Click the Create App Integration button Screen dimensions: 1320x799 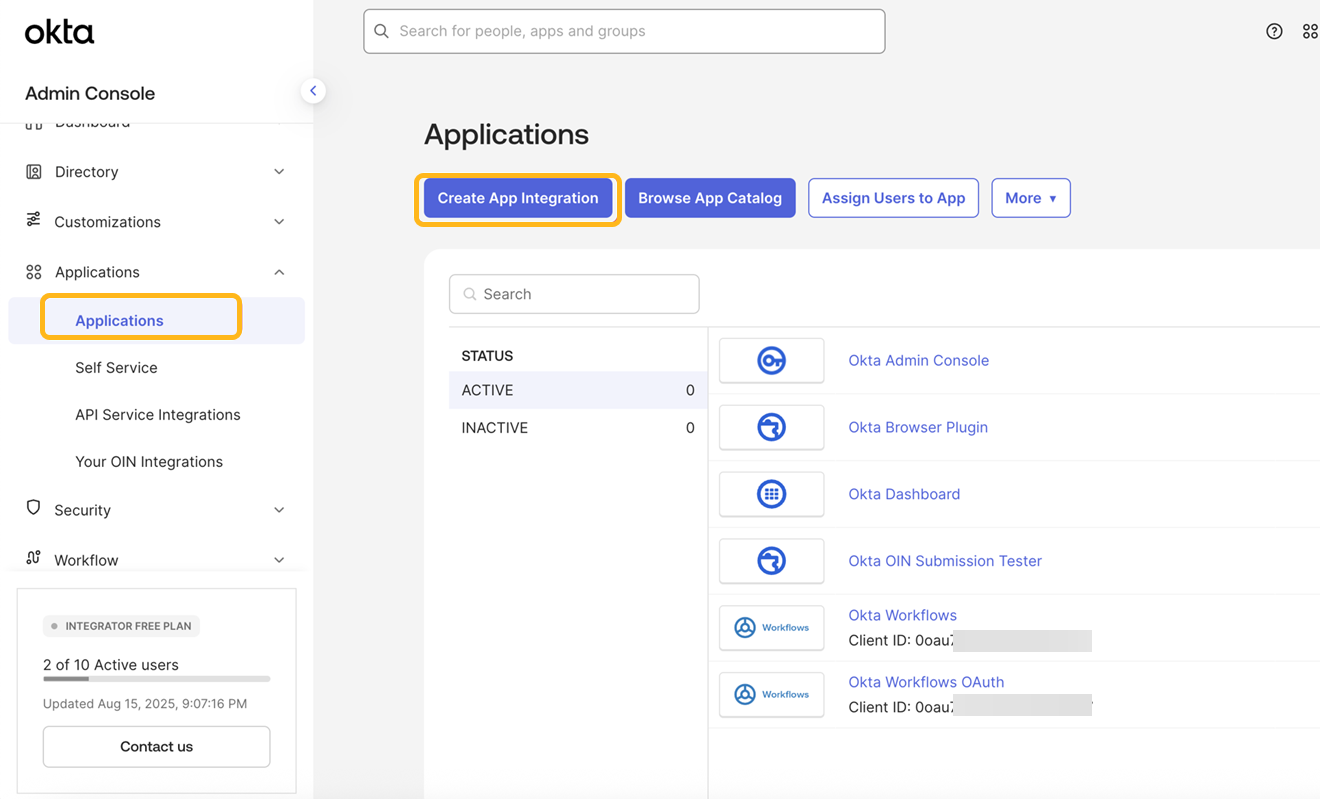point(517,198)
